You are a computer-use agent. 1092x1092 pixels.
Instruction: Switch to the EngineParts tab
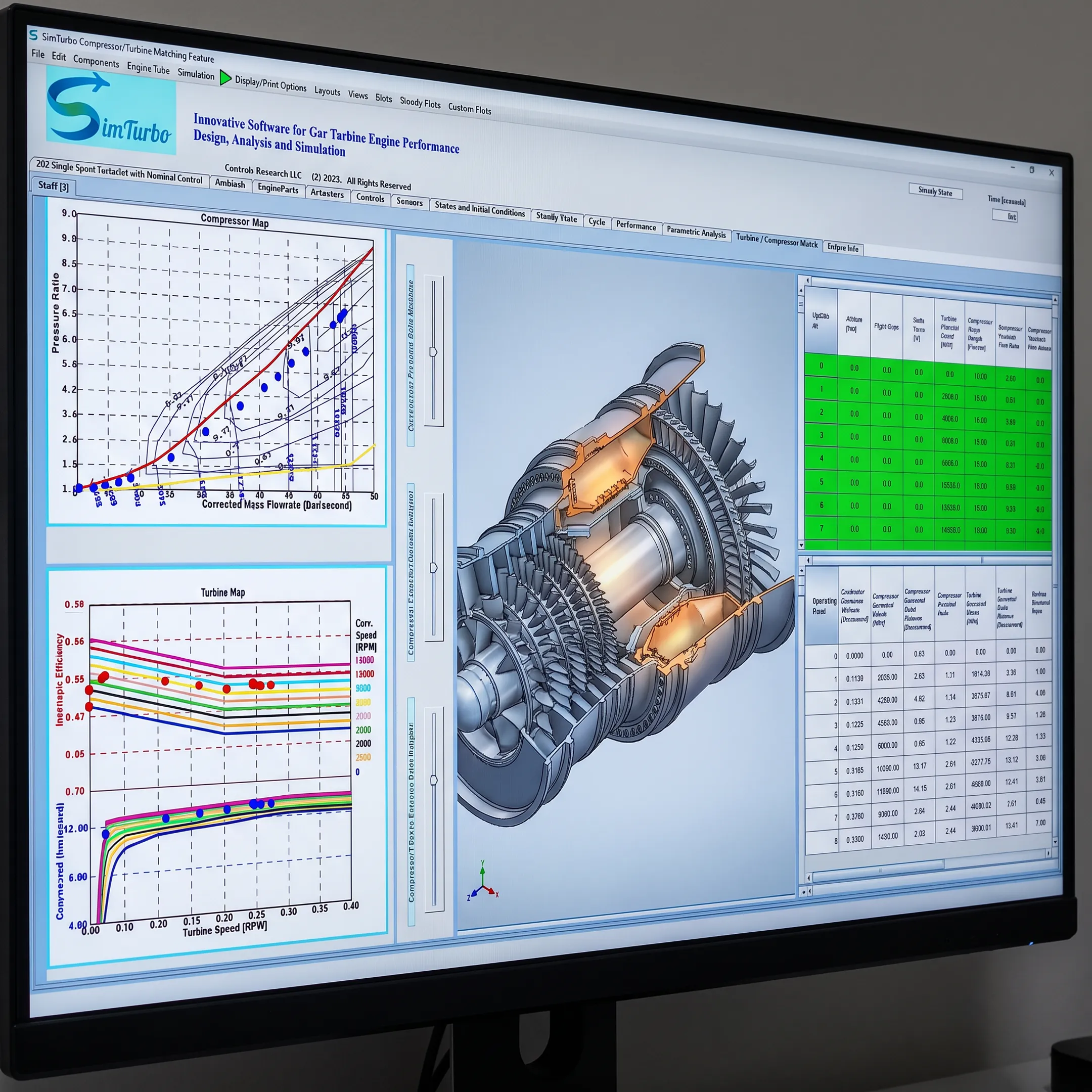click(278, 188)
